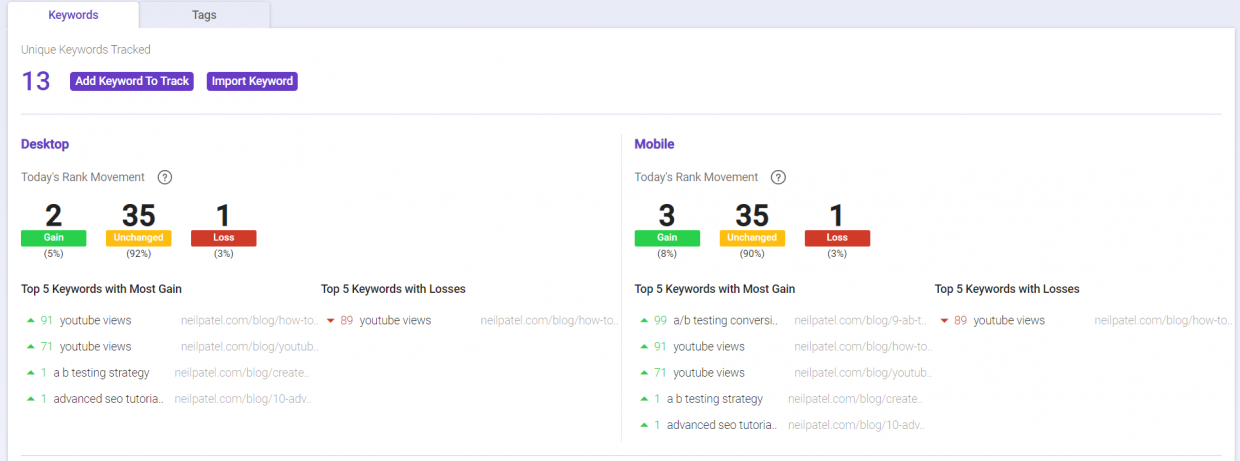
Task: Follow Mobile gain URL neilpatel.com/blog/how-to..
Action: point(863,346)
